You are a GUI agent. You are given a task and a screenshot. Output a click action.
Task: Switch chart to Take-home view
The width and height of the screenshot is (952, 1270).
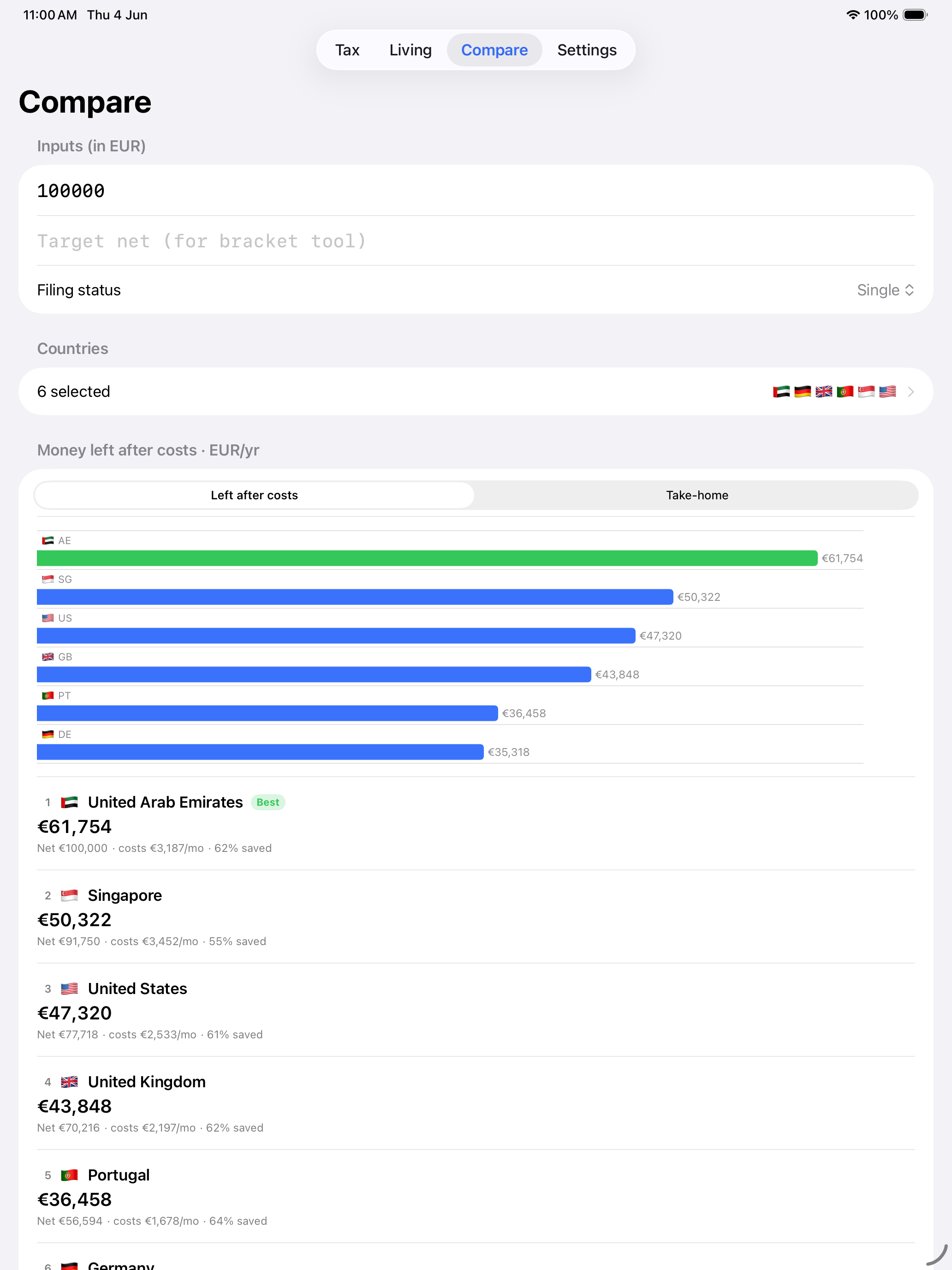tap(696, 495)
